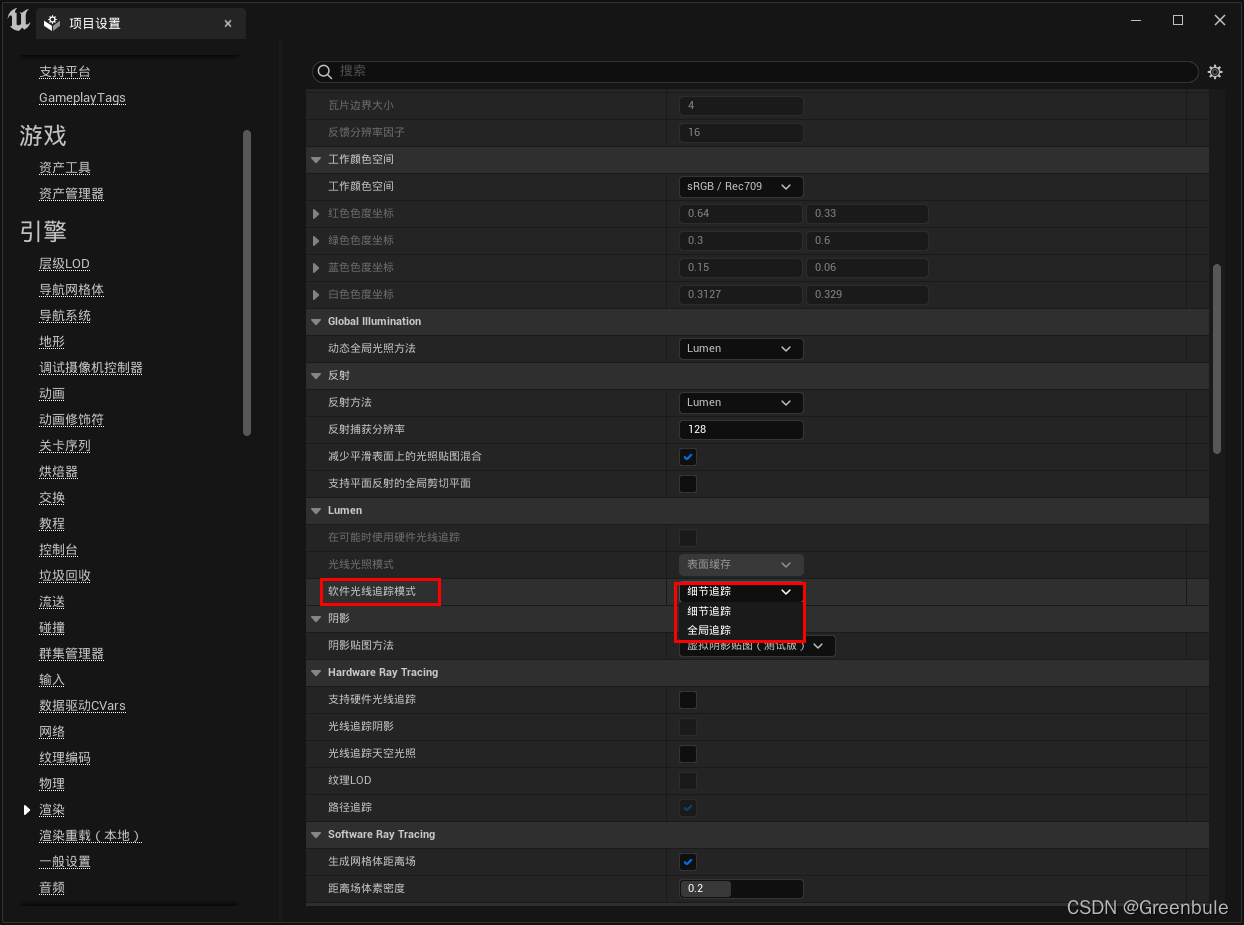Toggle 路径追踪 checkbox
The height and width of the screenshot is (925, 1244).
688,807
